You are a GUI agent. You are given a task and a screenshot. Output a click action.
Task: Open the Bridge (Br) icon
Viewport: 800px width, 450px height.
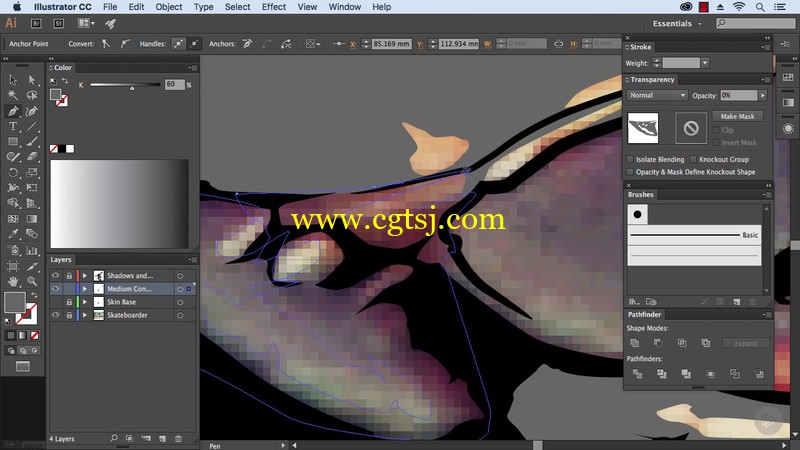point(36,23)
